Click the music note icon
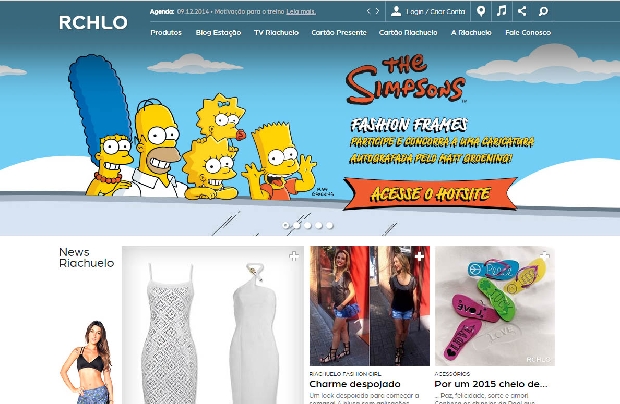The height and width of the screenshot is (404, 620). coord(501,11)
